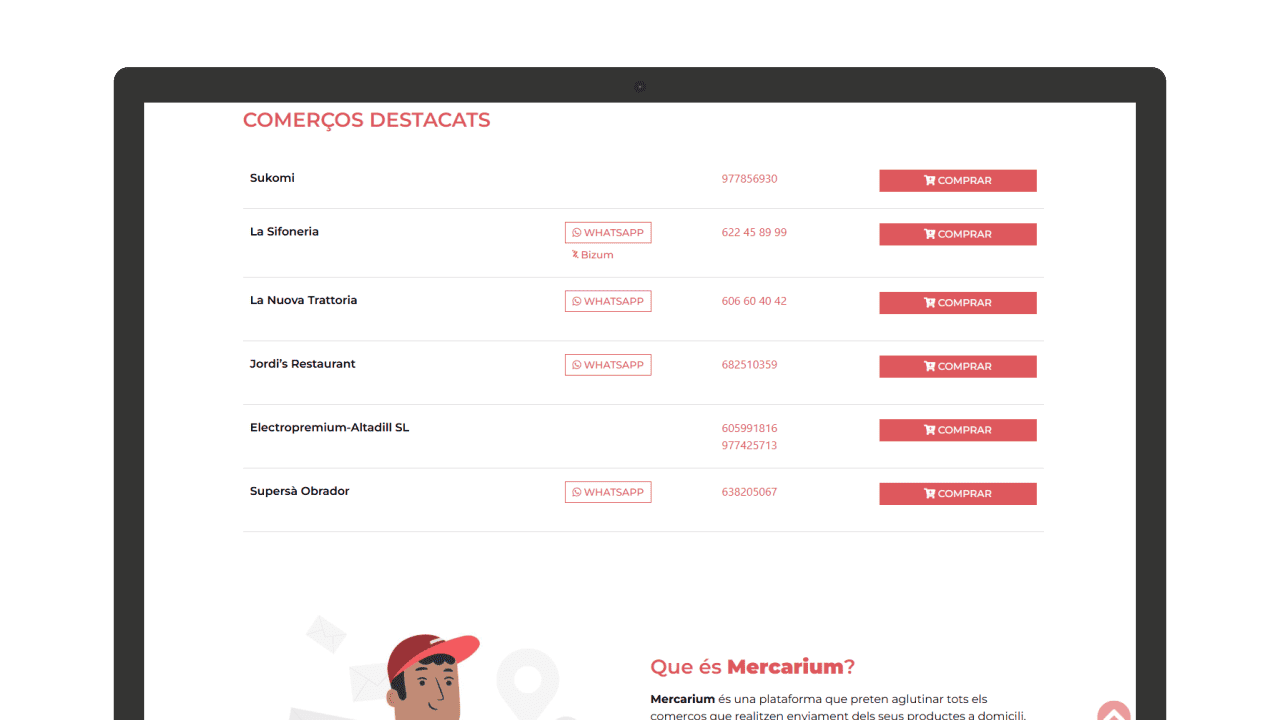Click the scroll-to-top arrow icon
The width and height of the screenshot is (1280, 720).
1113,711
